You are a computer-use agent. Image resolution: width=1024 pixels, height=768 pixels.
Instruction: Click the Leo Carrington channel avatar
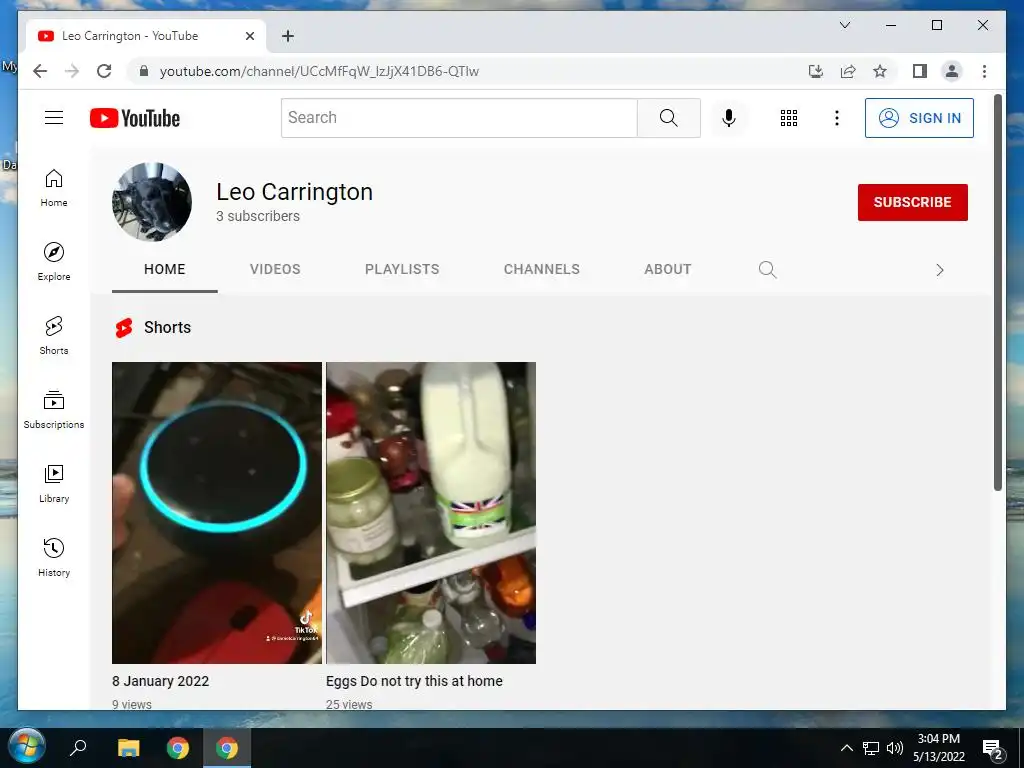click(152, 202)
